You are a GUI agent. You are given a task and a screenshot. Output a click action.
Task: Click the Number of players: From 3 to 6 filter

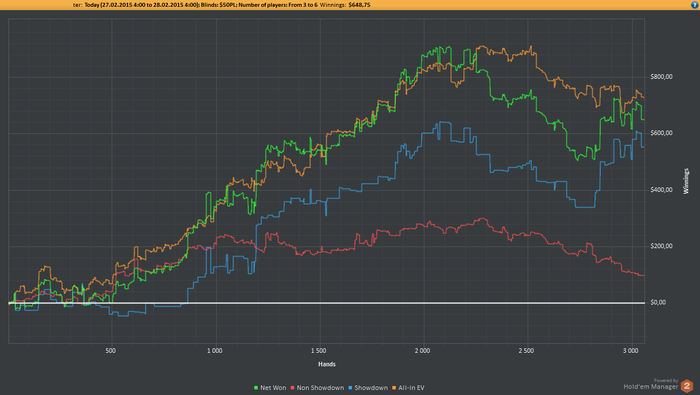(278, 5)
